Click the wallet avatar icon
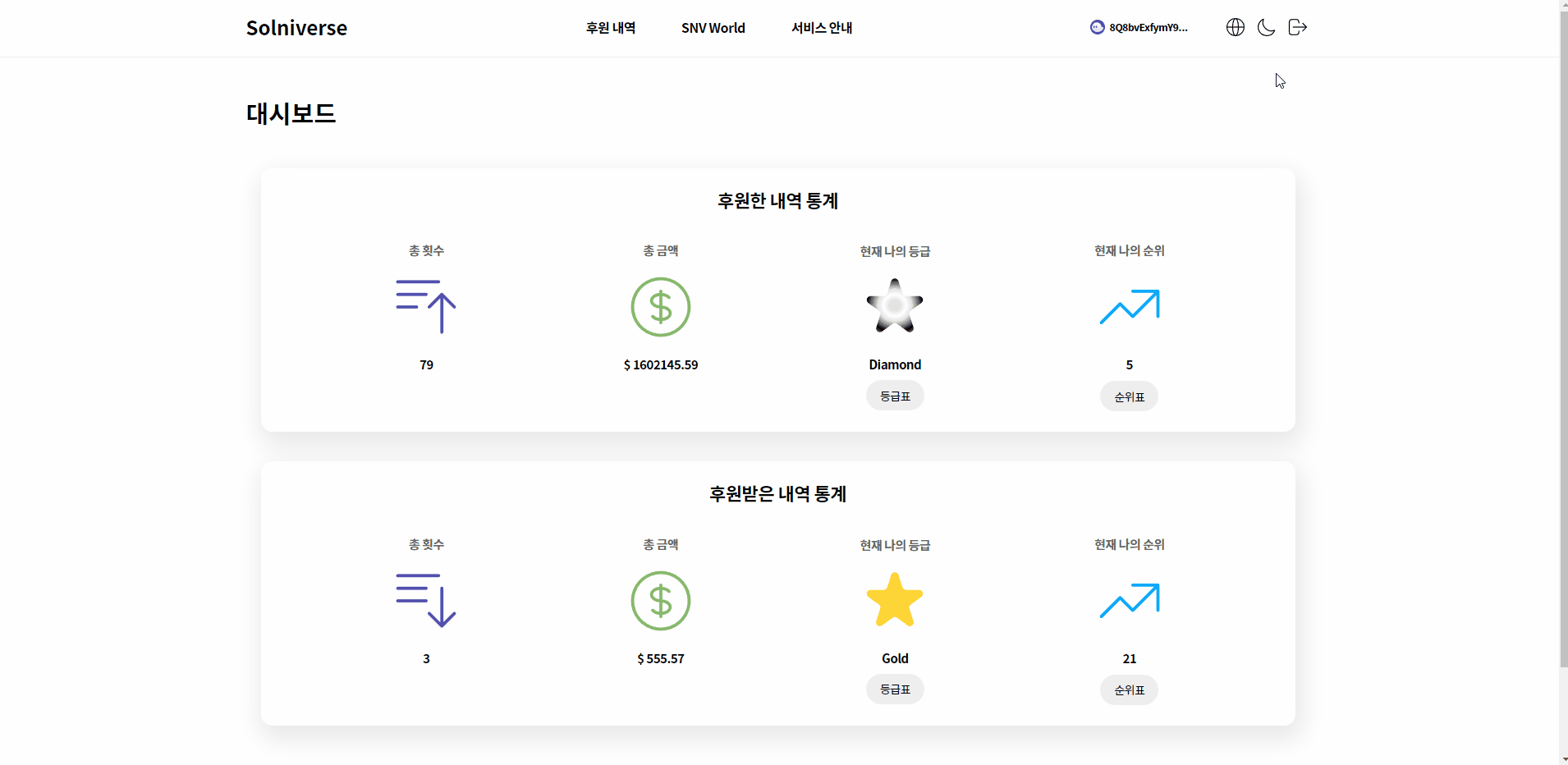 pyautogui.click(x=1098, y=27)
